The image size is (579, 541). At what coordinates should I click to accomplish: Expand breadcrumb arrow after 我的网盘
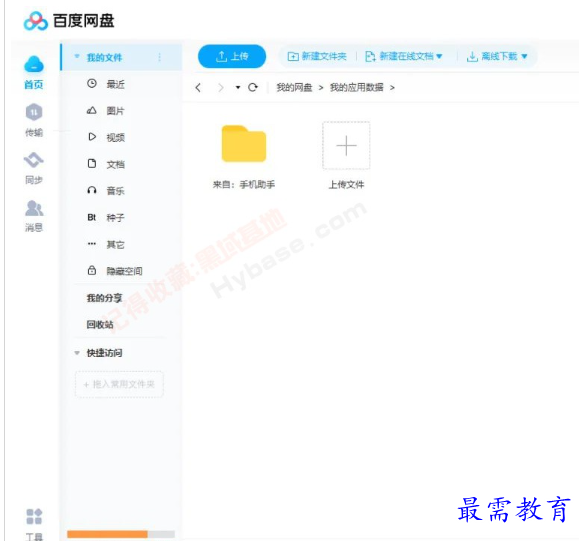point(321,88)
